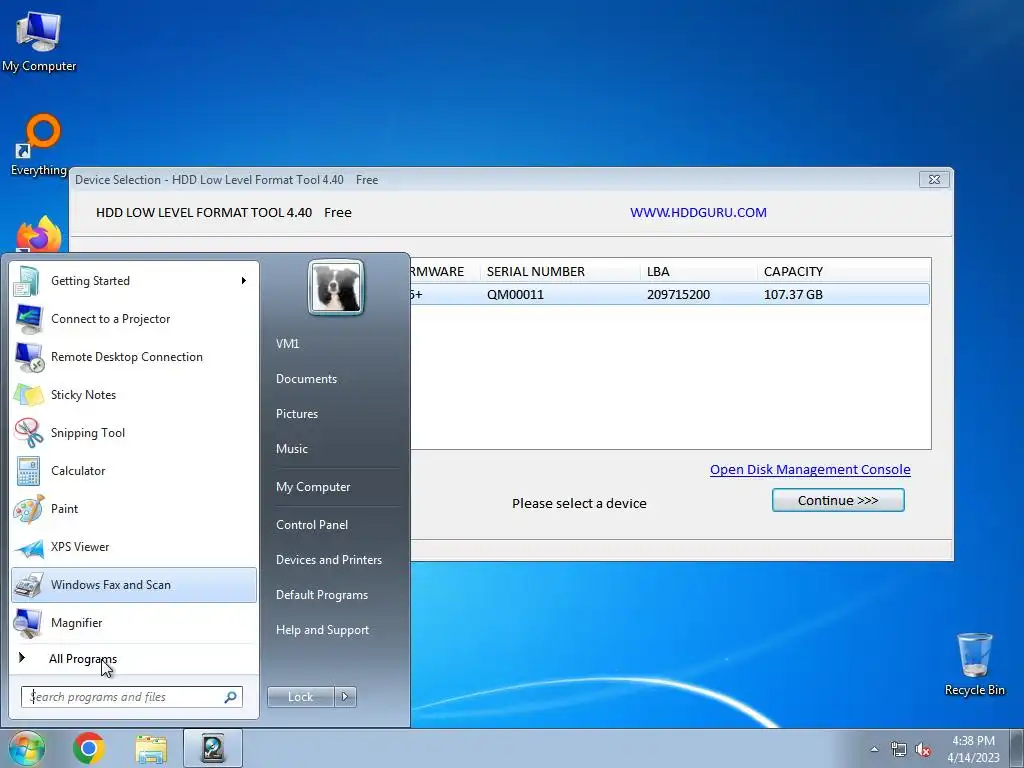Launch Connect to a Projector
The height and width of the screenshot is (768, 1024).
click(x=134, y=319)
